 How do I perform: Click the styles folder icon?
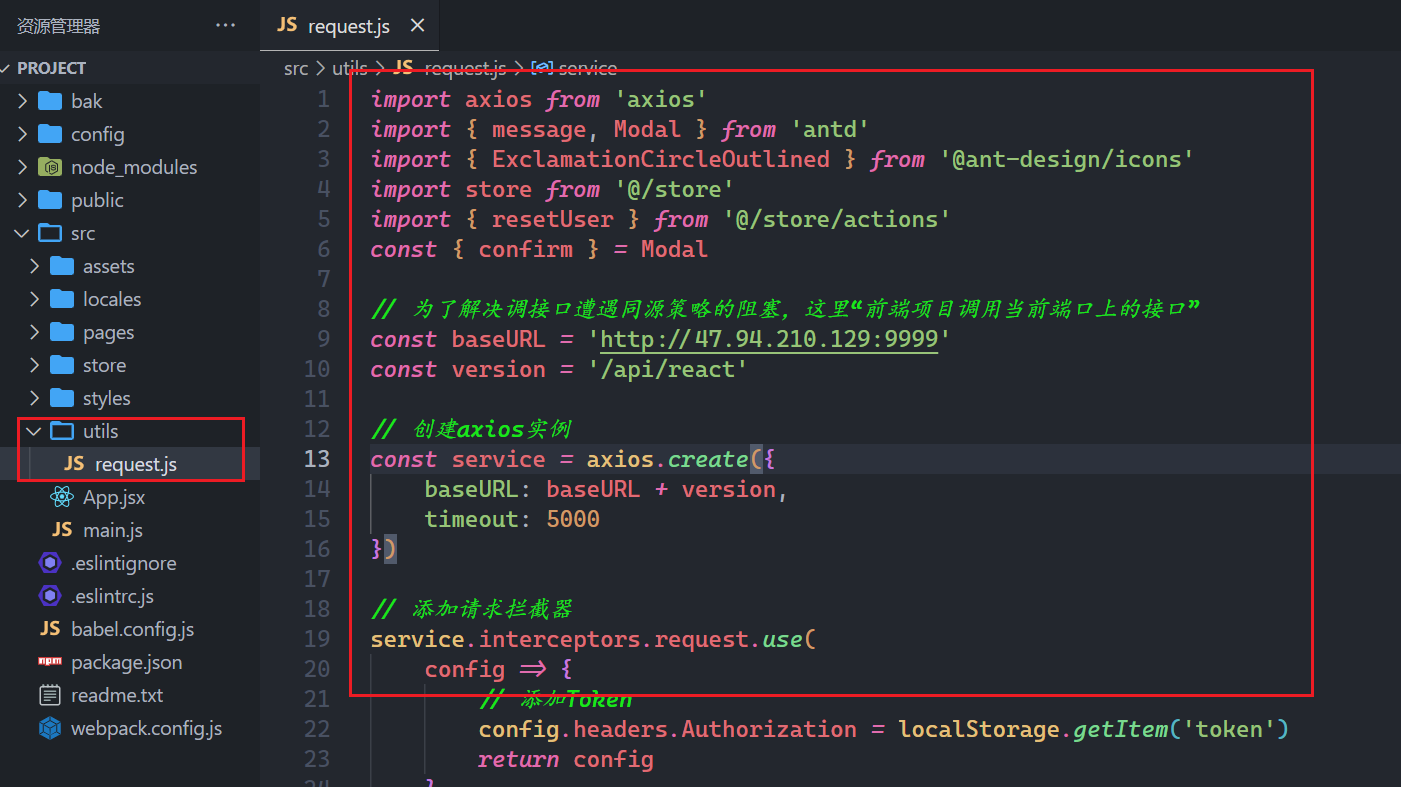pyautogui.click(x=62, y=398)
